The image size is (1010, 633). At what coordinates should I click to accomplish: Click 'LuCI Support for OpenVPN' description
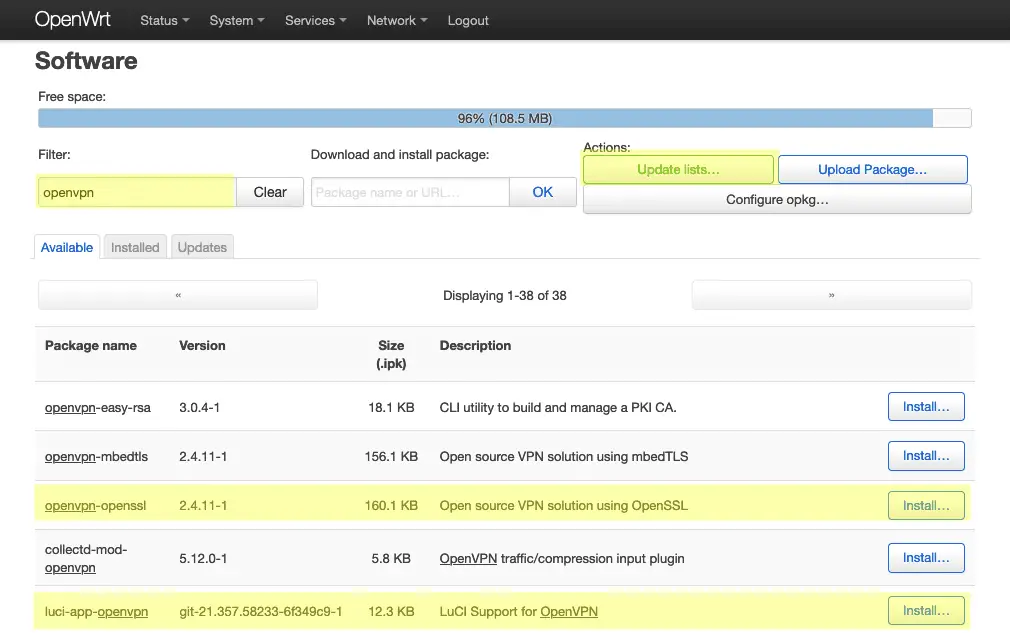pos(519,612)
